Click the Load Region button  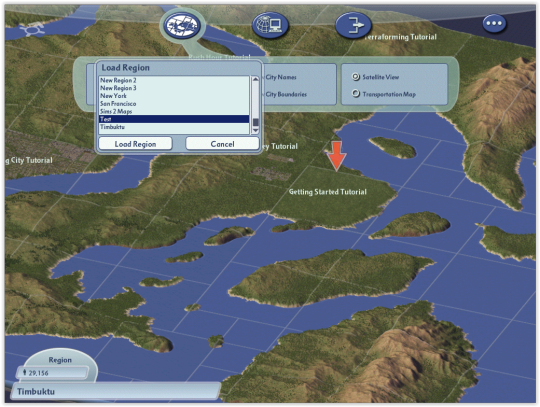[135, 144]
